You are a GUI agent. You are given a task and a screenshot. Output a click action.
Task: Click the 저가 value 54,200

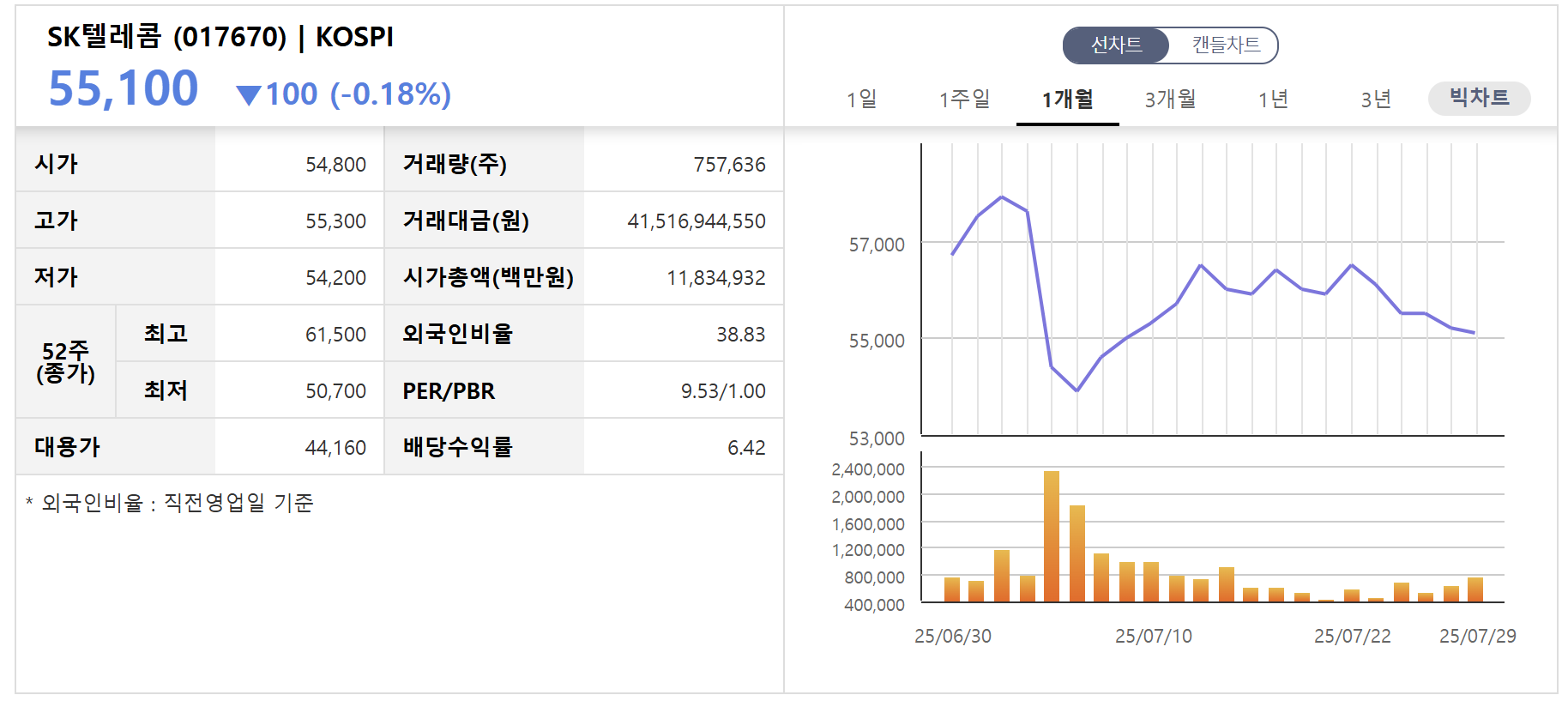coord(335,277)
